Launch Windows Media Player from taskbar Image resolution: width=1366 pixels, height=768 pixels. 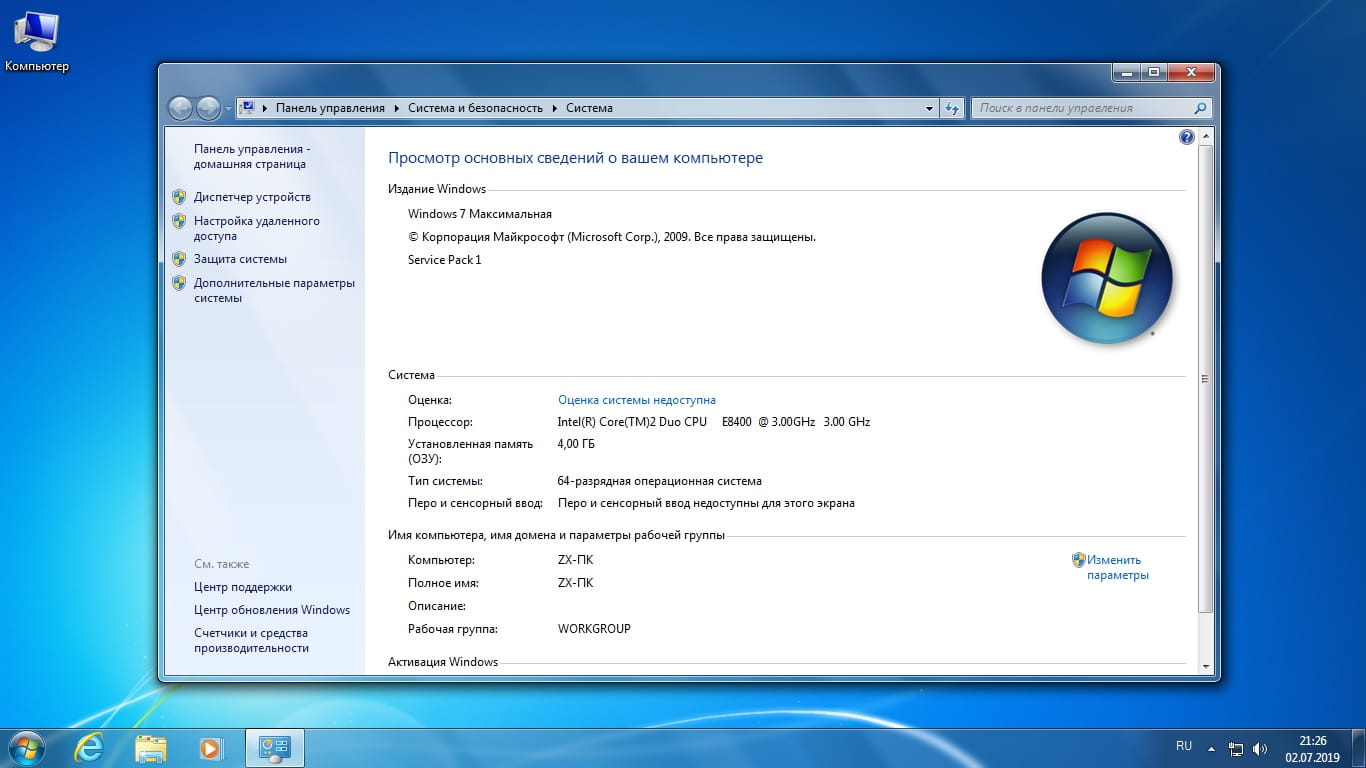coord(210,747)
